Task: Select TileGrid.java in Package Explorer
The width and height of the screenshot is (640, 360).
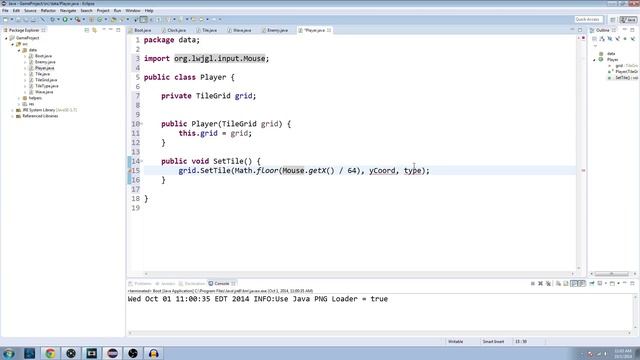Action: point(46,80)
